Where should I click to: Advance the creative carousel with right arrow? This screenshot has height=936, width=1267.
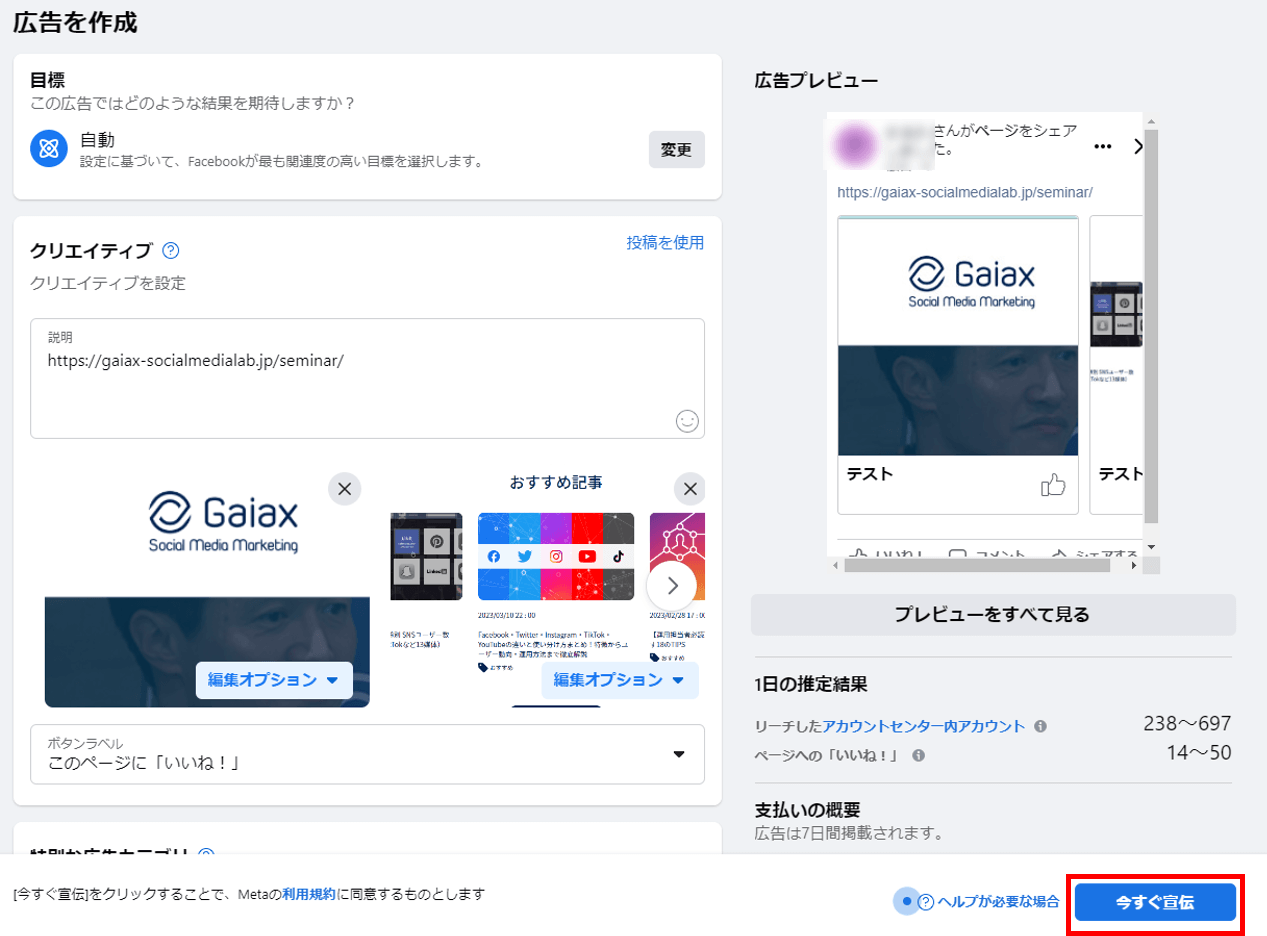coord(672,585)
